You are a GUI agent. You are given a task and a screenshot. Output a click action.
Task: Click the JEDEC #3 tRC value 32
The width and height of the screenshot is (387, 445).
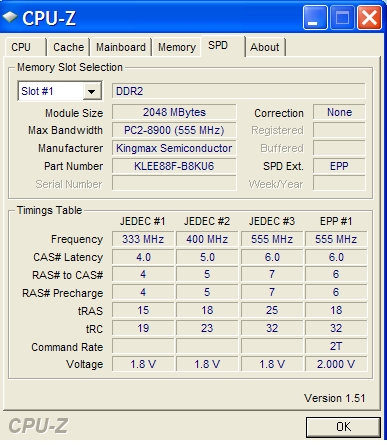pos(272,328)
